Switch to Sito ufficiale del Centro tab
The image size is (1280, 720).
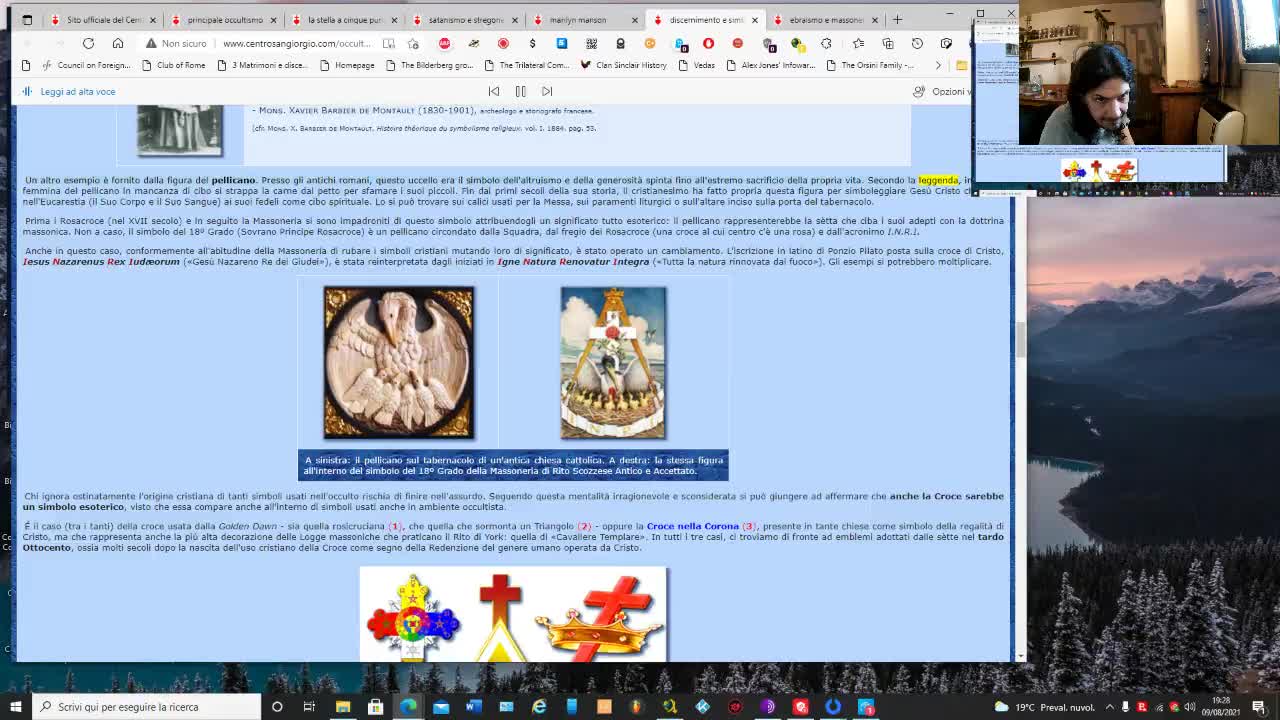click(104, 19)
